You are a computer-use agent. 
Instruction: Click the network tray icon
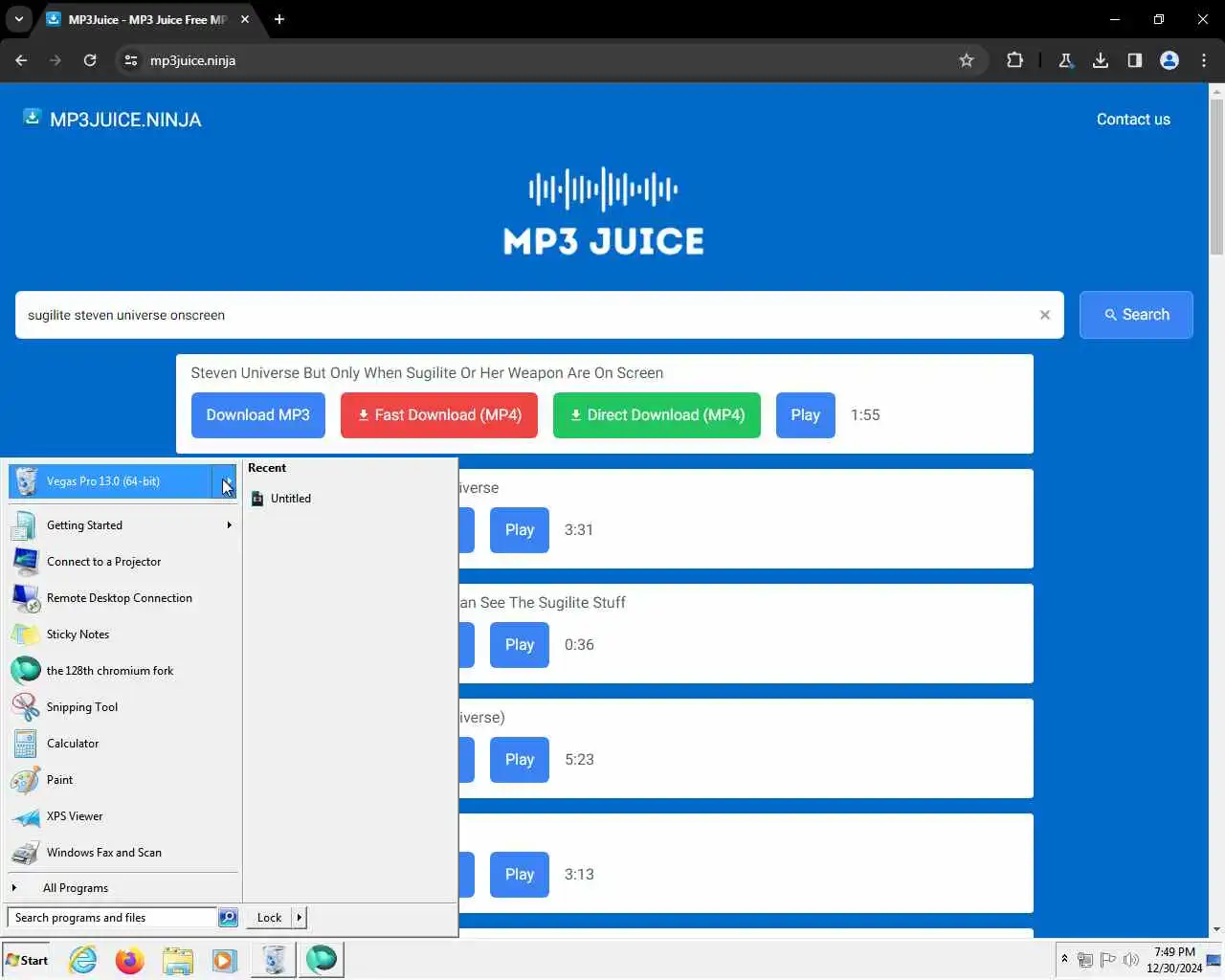(x=1085, y=960)
